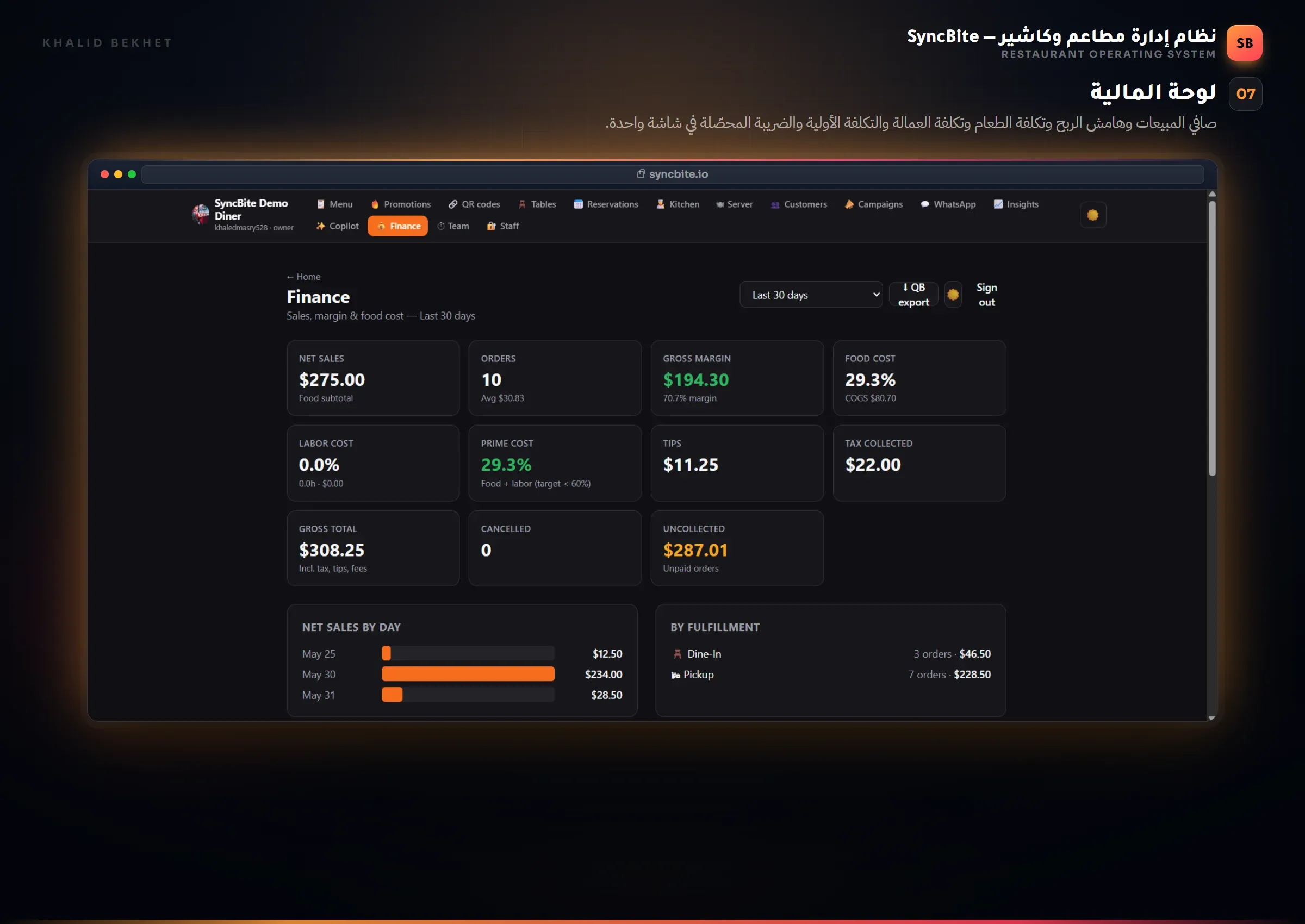Viewport: 1305px width, 924px height.
Task: Open the Menu nav item
Action: pyautogui.click(x=334, y=204)
